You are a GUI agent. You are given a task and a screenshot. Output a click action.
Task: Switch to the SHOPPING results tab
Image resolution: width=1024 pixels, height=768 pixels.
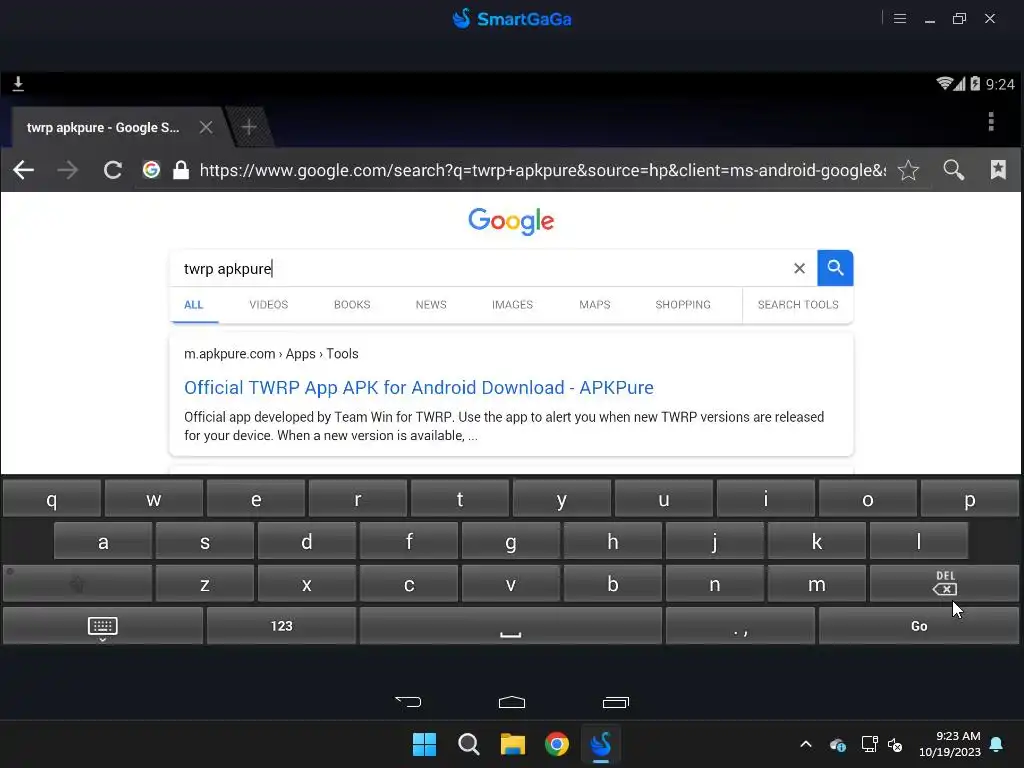pyautogui.click(x=682, y=305)
